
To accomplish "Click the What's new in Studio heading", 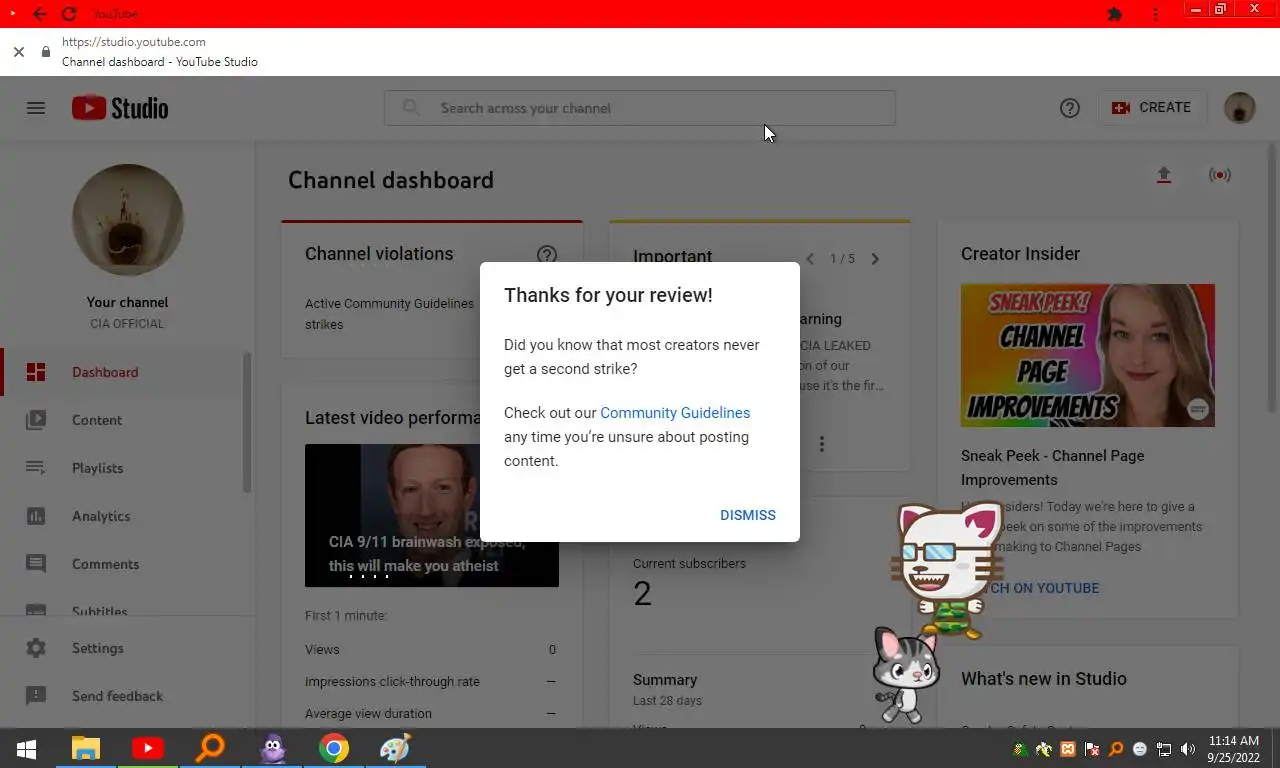I will (1044, 679).
